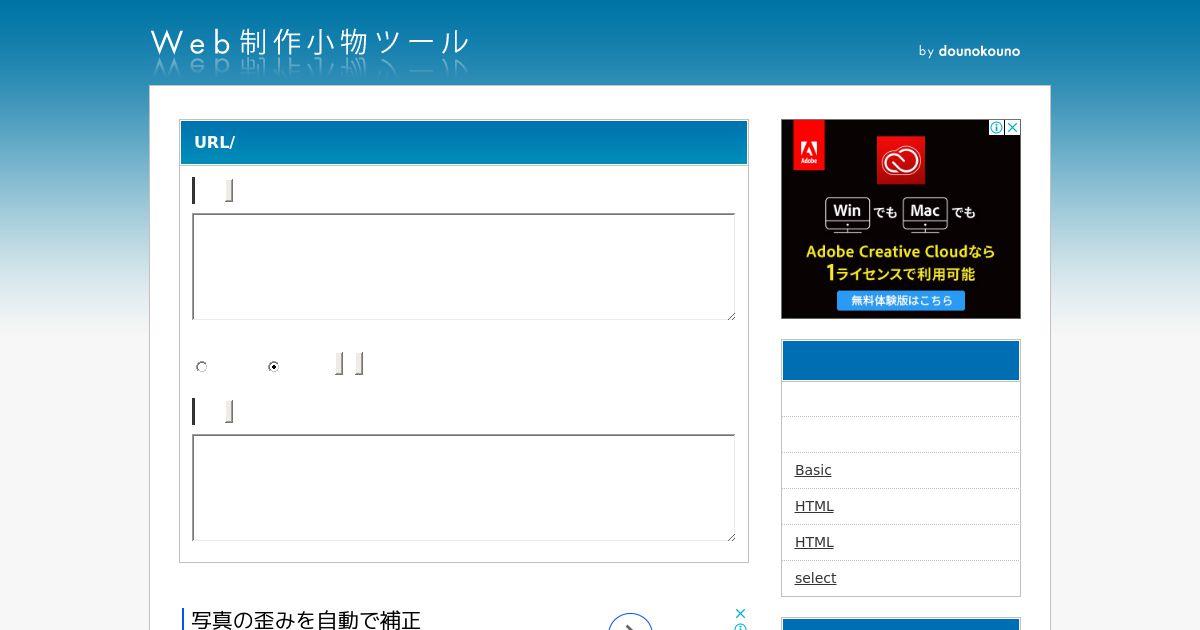Screen dimensions: 1200x630
Task: Click second small button right of radios
Action: [359, 363]
